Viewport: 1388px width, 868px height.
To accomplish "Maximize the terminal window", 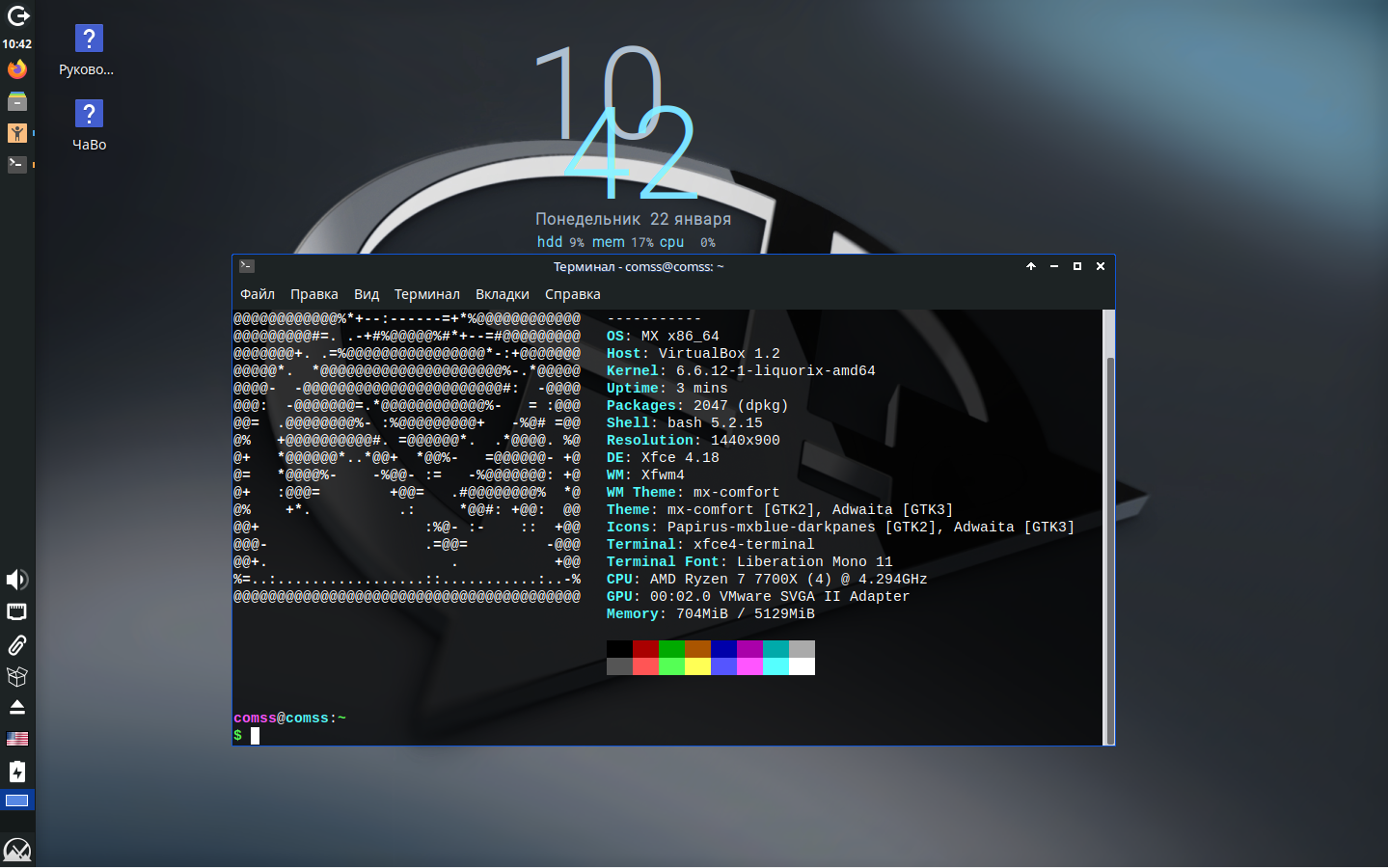I will tap(1077, 266).
